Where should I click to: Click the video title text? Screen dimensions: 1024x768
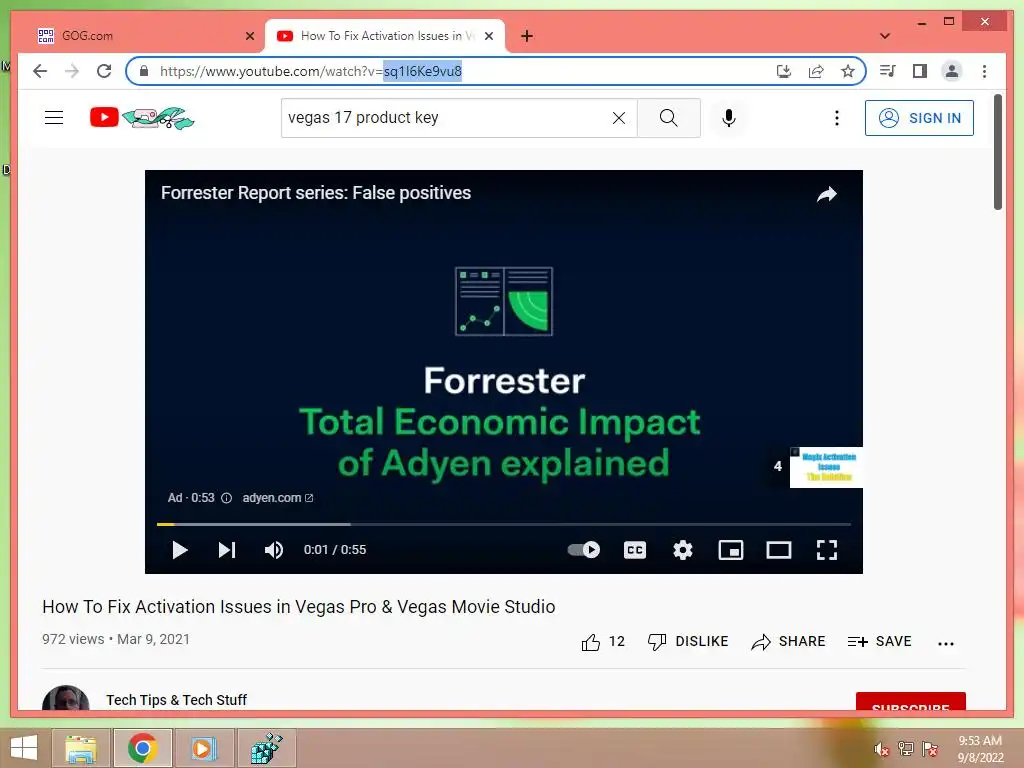click(298, 607)
